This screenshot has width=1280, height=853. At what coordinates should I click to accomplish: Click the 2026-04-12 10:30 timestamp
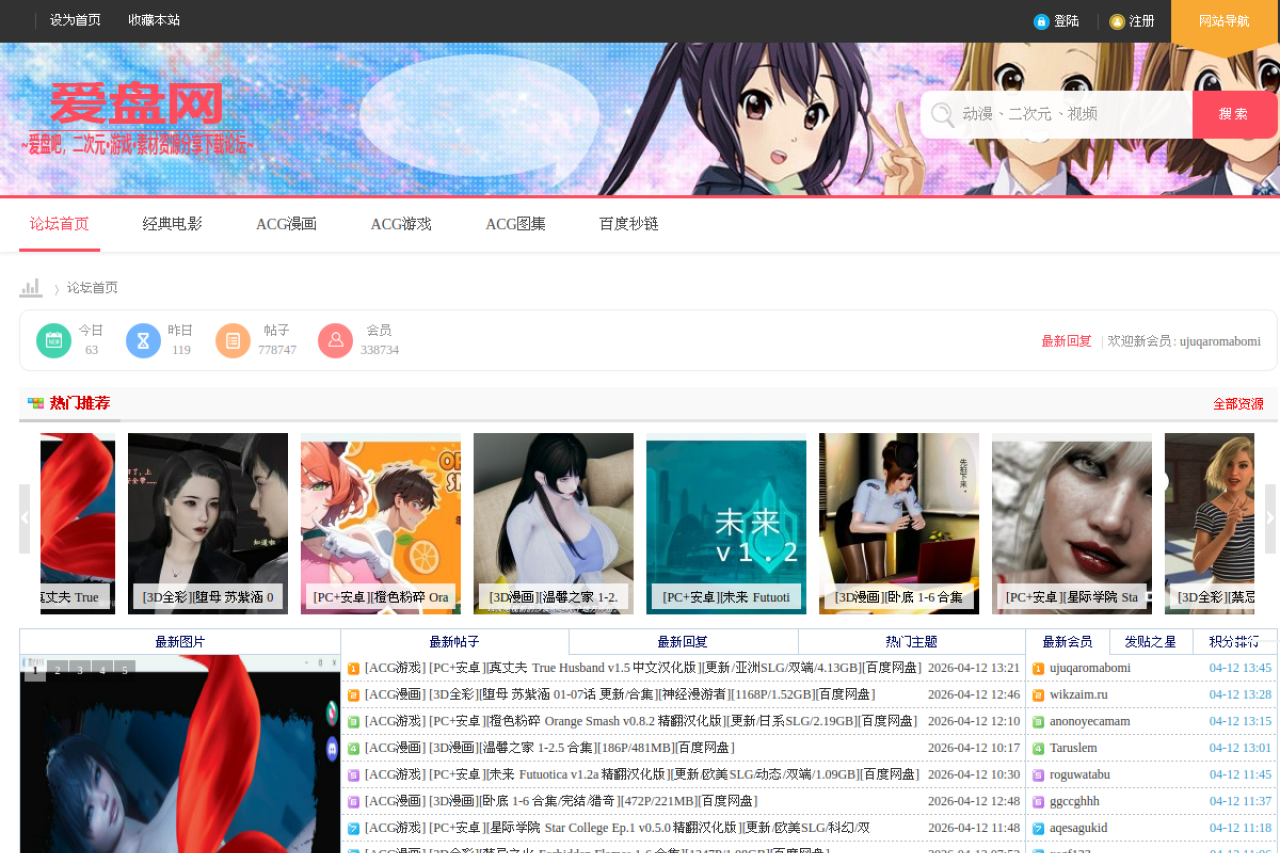click(x=974, y=775)
